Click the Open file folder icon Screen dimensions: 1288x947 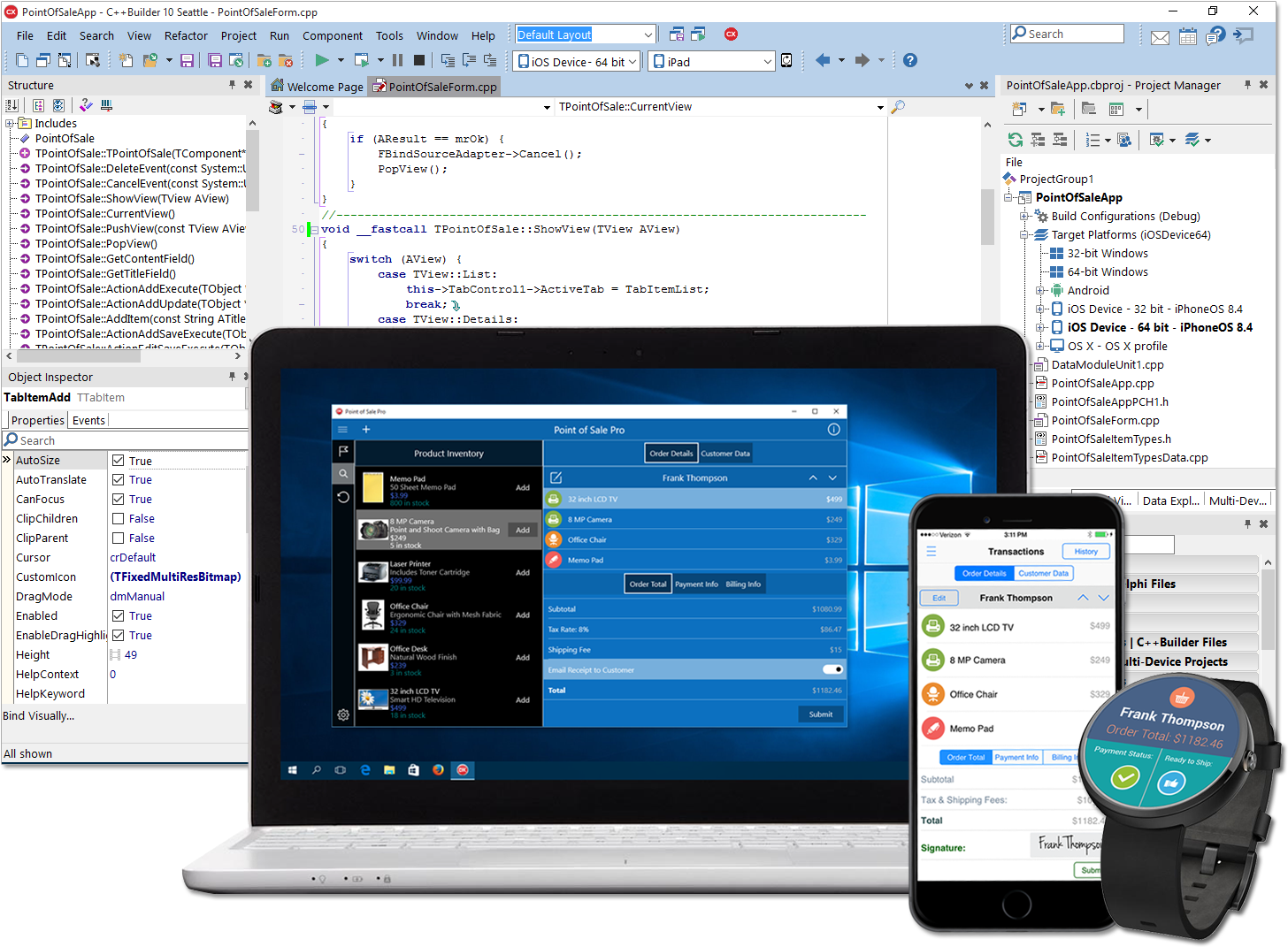151,61
